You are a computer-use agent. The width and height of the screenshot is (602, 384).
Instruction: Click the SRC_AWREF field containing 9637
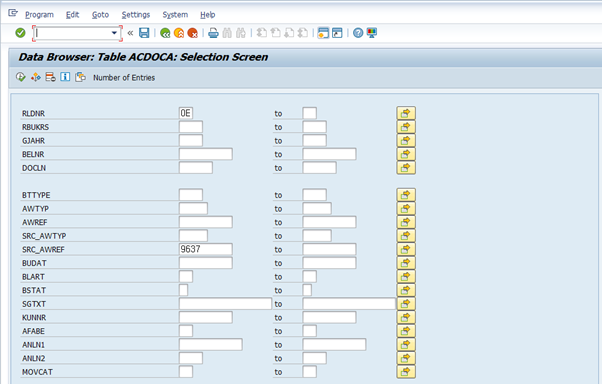206,249
